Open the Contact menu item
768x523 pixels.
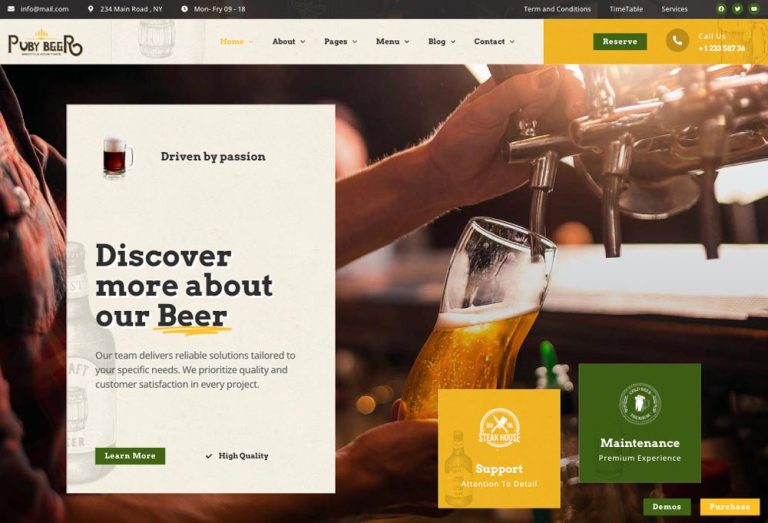coord(494,42)
